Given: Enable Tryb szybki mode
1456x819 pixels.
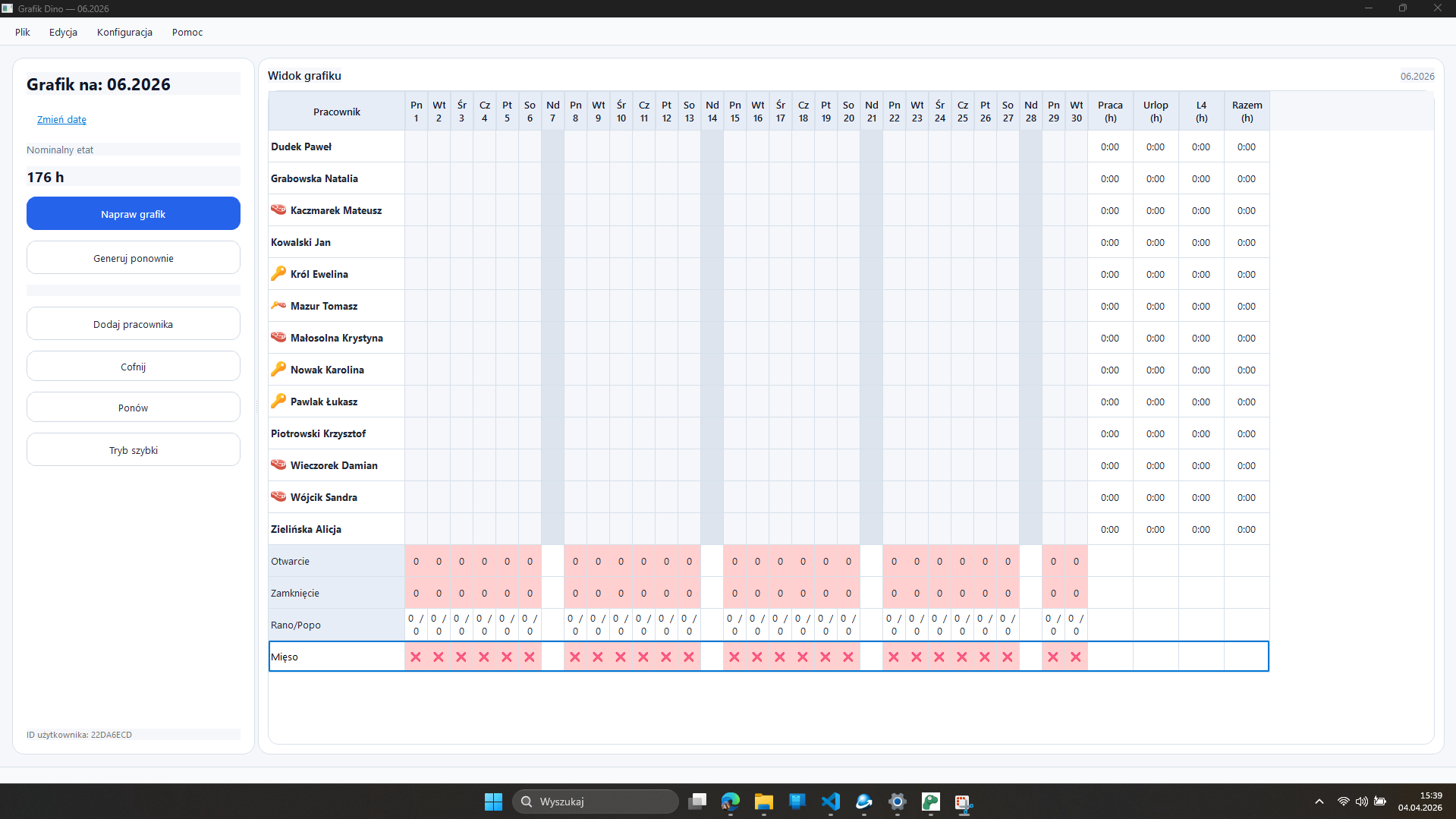Looking at the screenshot, I should click(x=134, y=450).
